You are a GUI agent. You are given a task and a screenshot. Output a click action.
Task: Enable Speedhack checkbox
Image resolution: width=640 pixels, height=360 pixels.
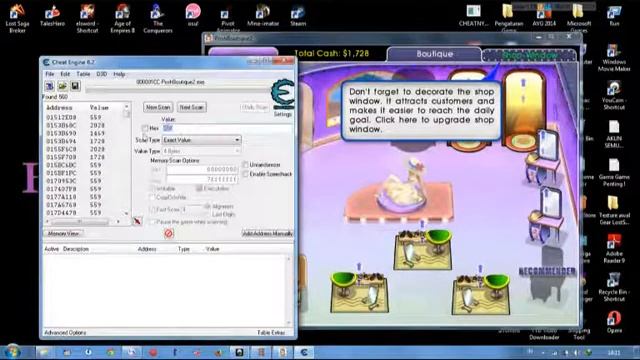[x=245, y=174]
